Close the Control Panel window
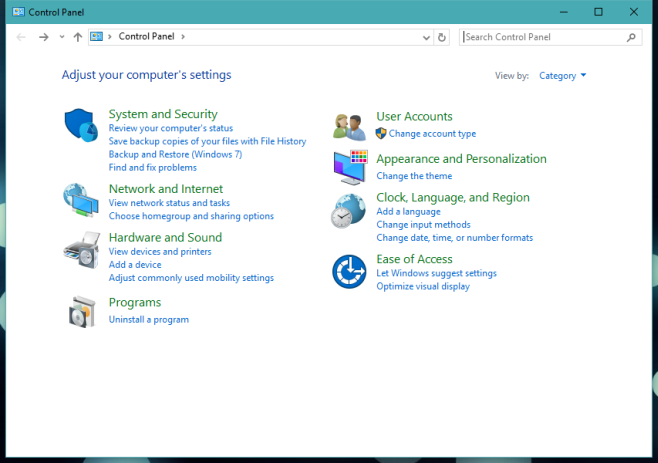The image size is (658, 463). coord(634,12)
